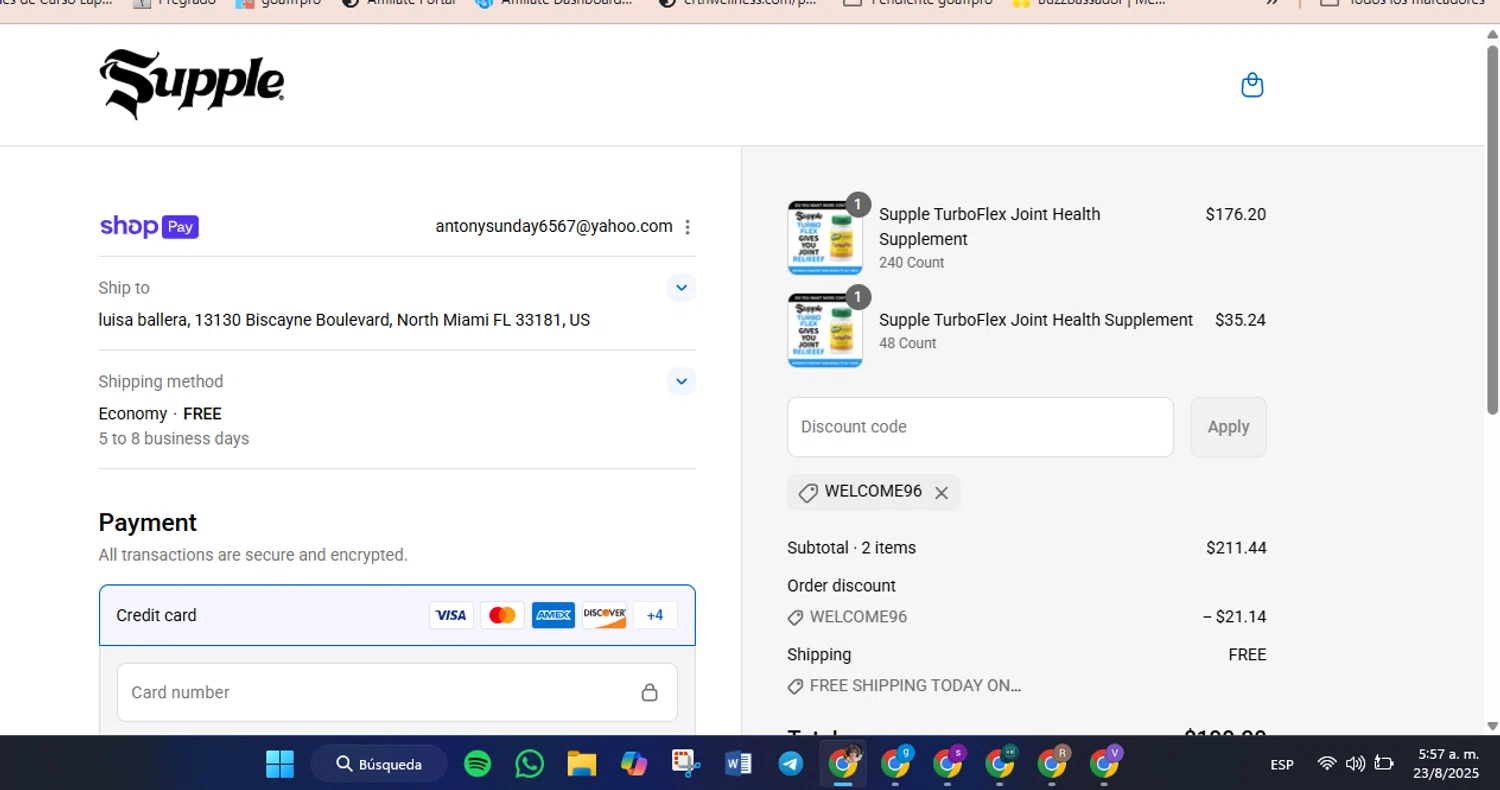
Task: Click the – $21.14 discount amount
Action: 1234,617
